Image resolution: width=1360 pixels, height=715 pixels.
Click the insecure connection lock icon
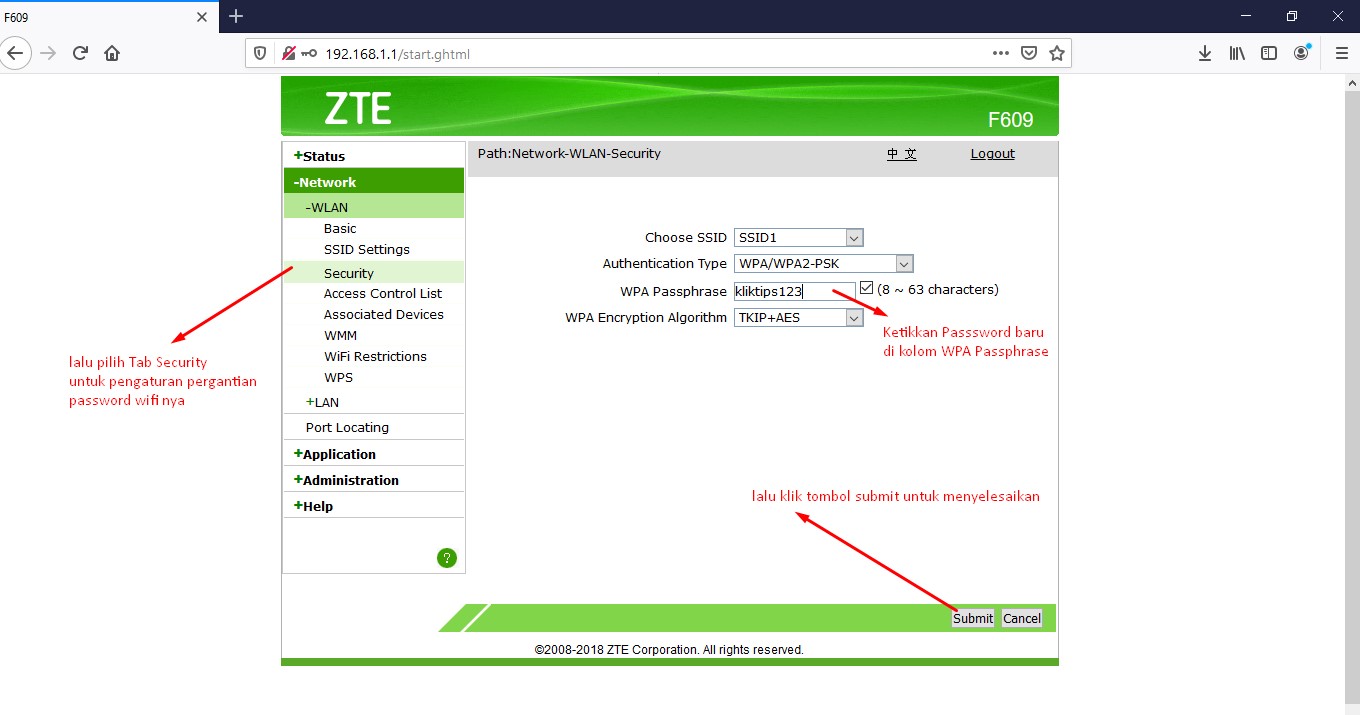288,54
